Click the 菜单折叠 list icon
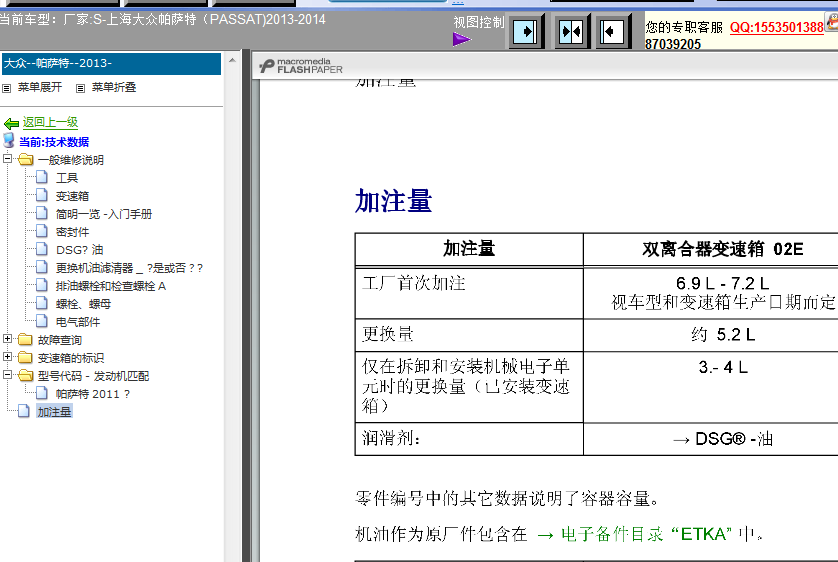 pyautogui.click(x=80, y=88)
